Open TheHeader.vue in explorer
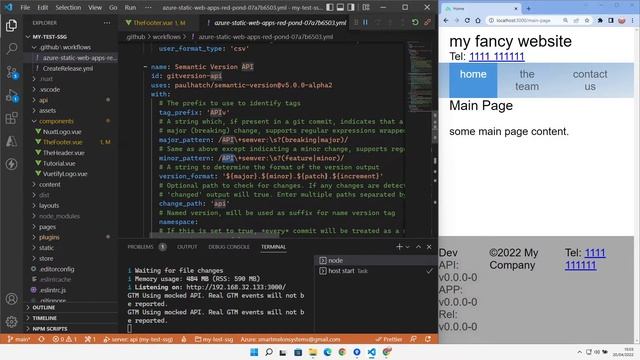The height and width of the screenshot is (360, 640). click(x=63, y=153)
